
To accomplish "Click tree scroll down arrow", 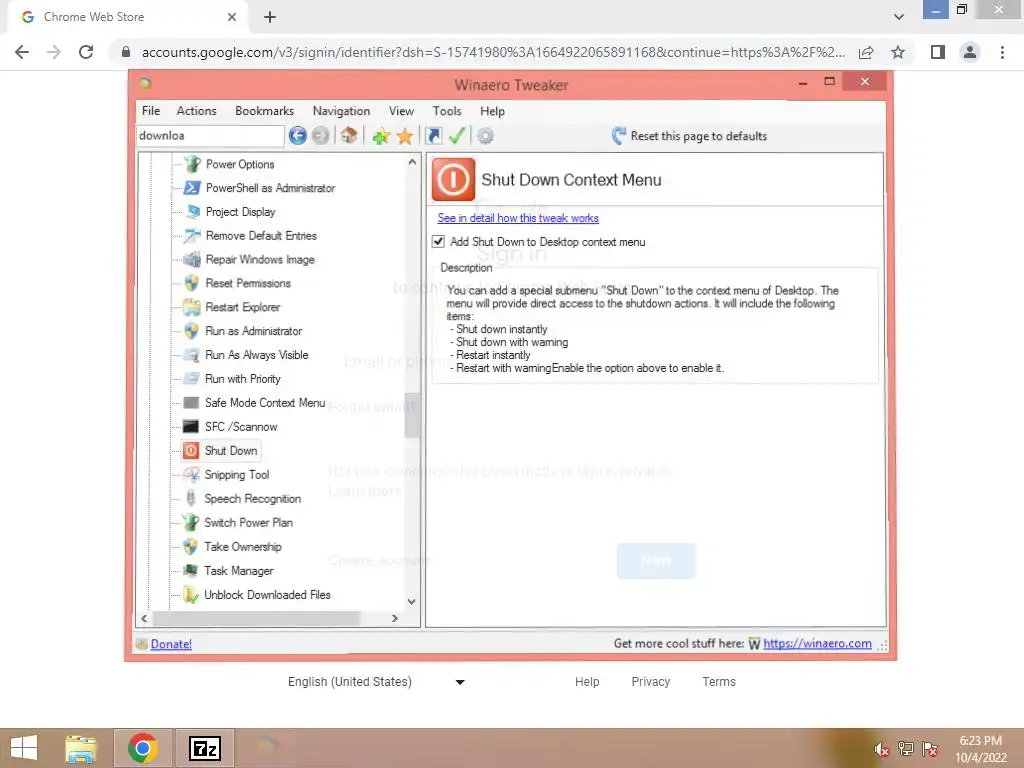I will tap(412, 601).
